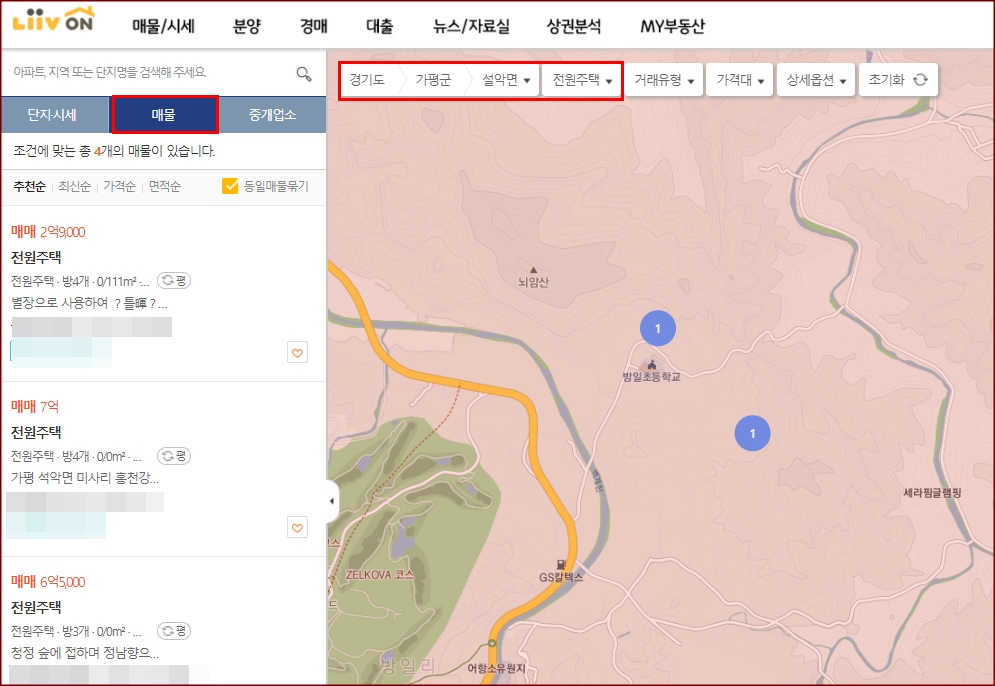Toggle 평 unit on the 7억 listing
Image resolution: width=995 pixels, height=686 pixels.
(x=174, y=456)
